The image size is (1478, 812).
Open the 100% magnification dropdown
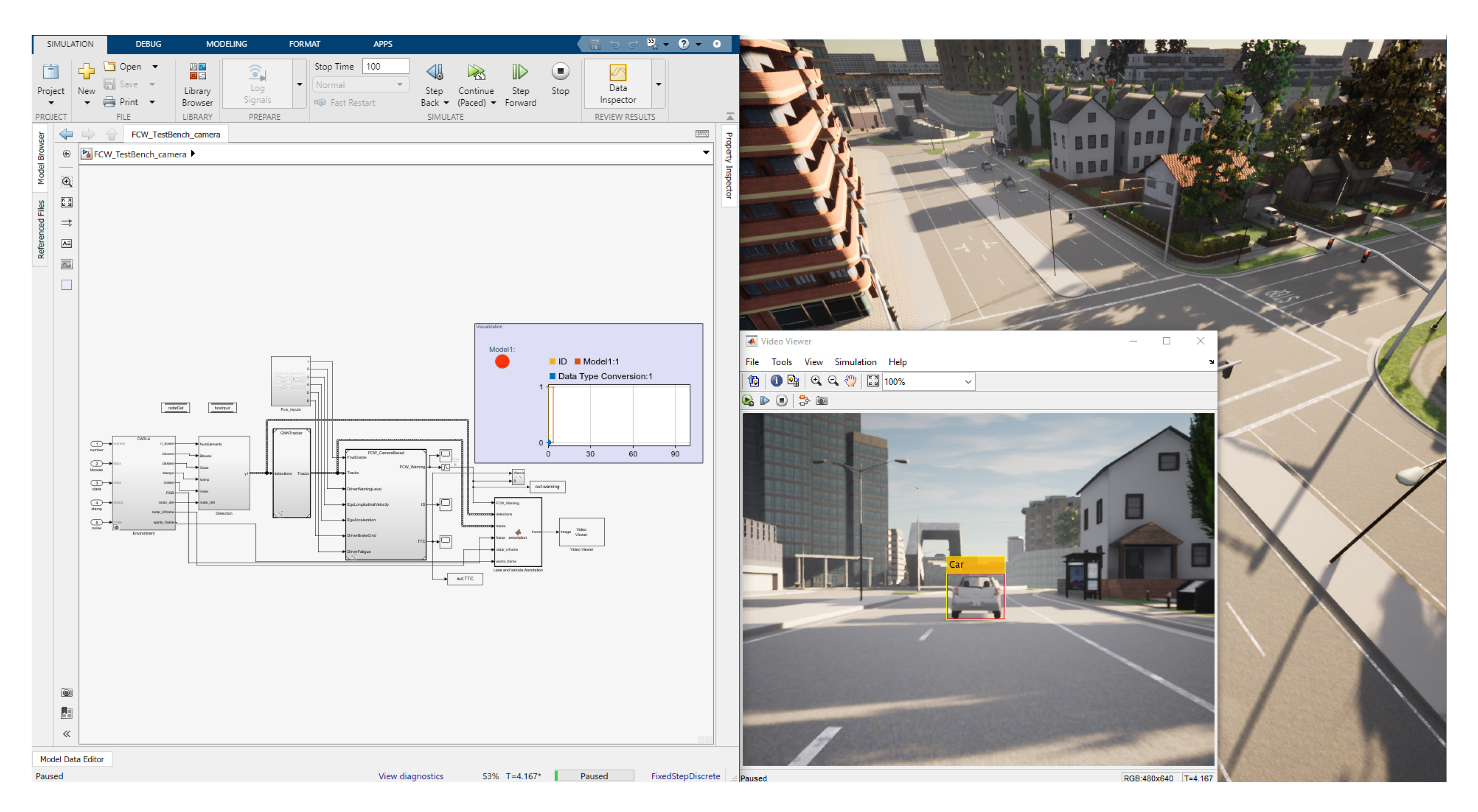(967, 382)
